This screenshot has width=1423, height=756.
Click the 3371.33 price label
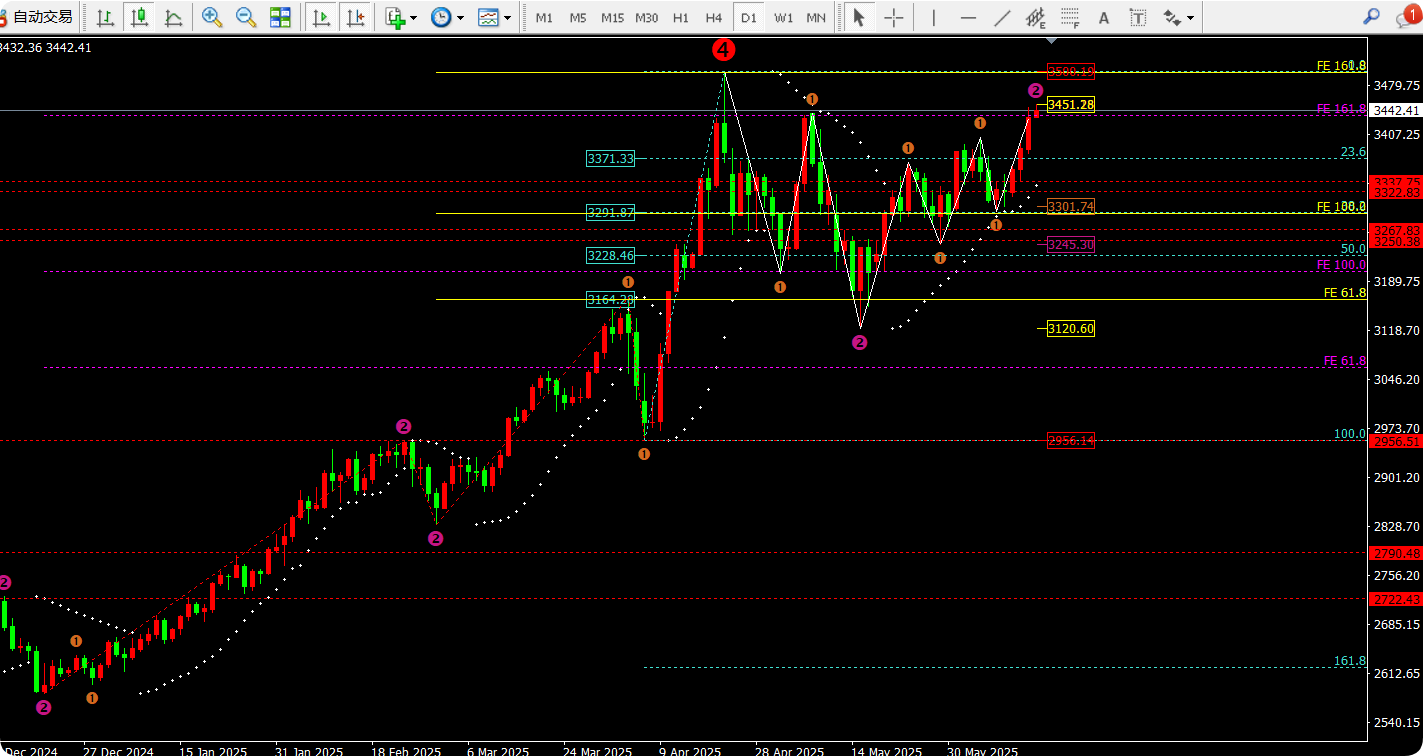coord(611,158)
